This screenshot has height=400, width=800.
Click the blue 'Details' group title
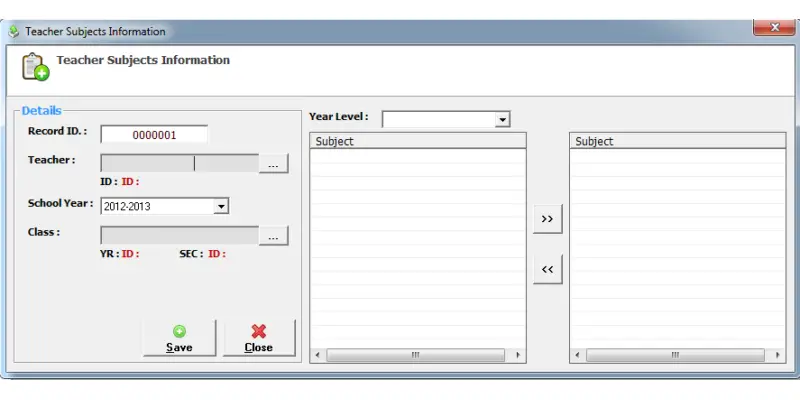(41, 111)
